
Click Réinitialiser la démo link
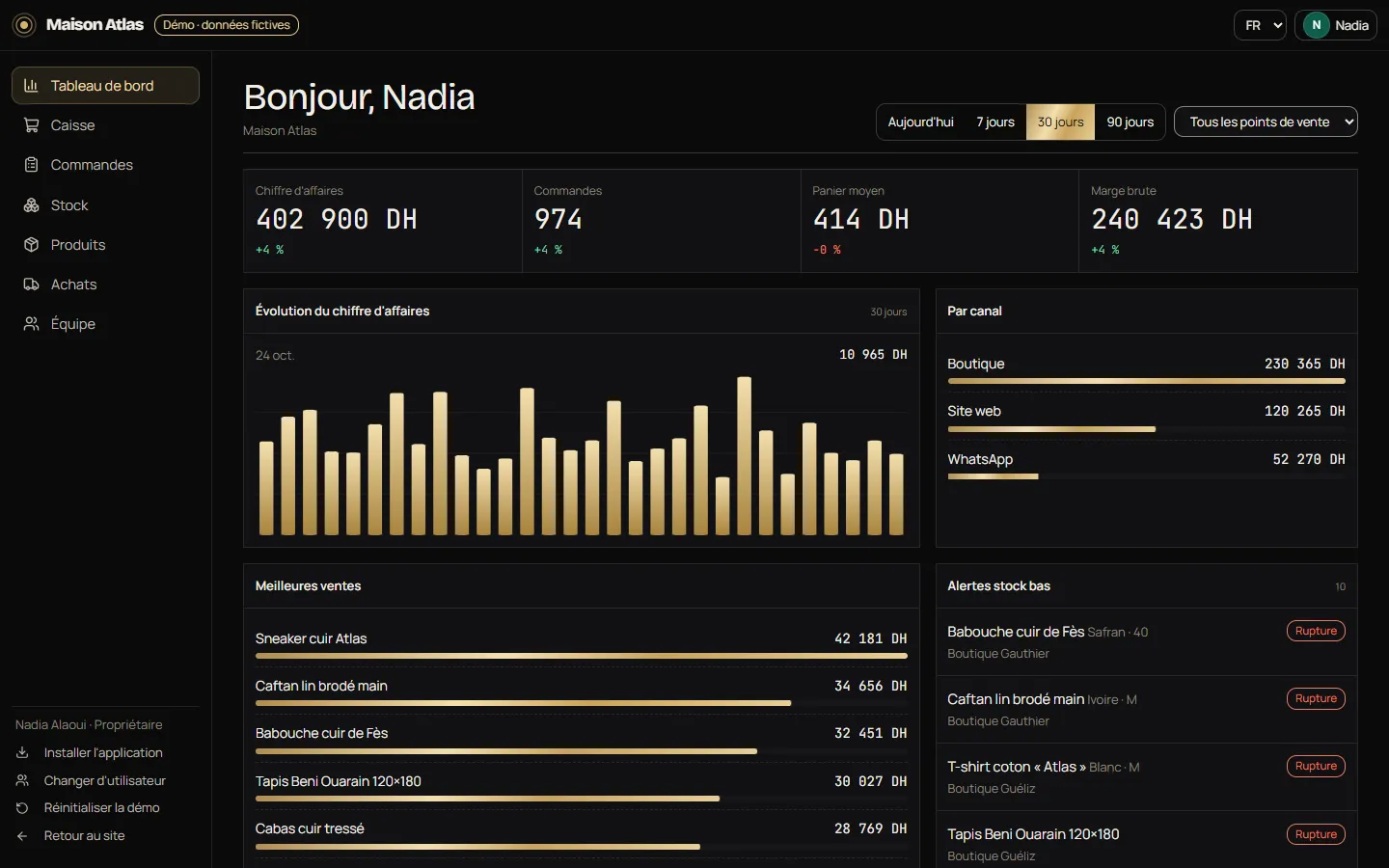[x=102, y=808]
